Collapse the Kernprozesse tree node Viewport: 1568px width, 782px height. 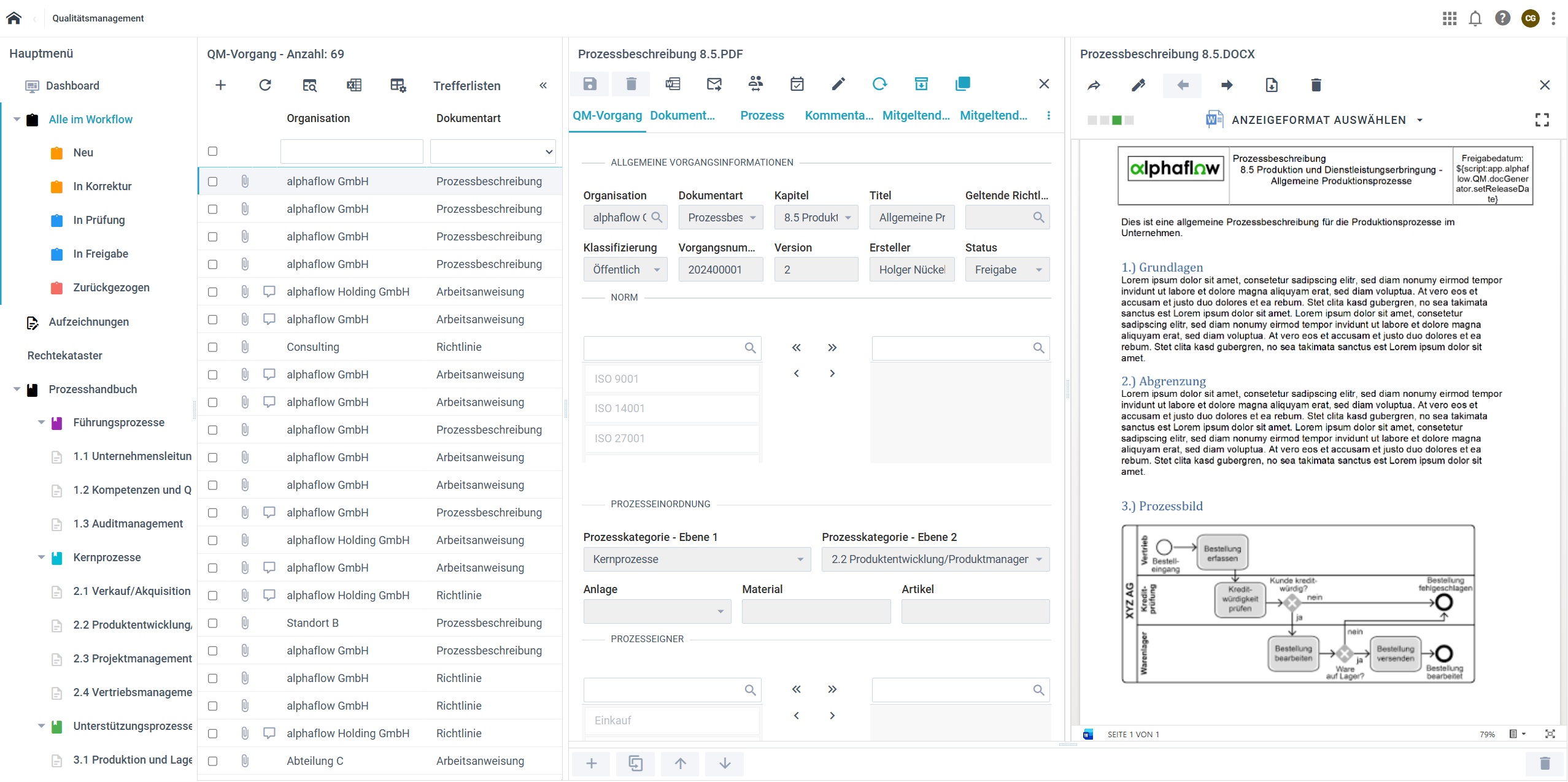41,558
